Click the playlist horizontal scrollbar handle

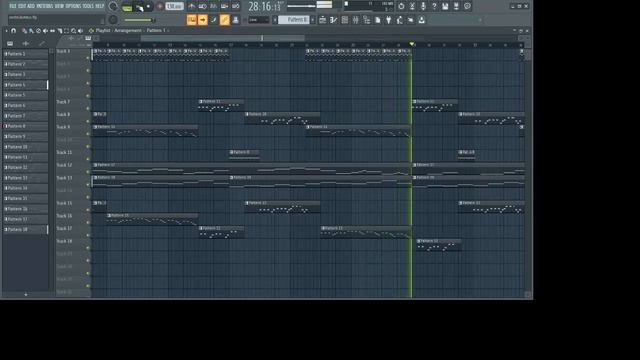tap(222, 38)
